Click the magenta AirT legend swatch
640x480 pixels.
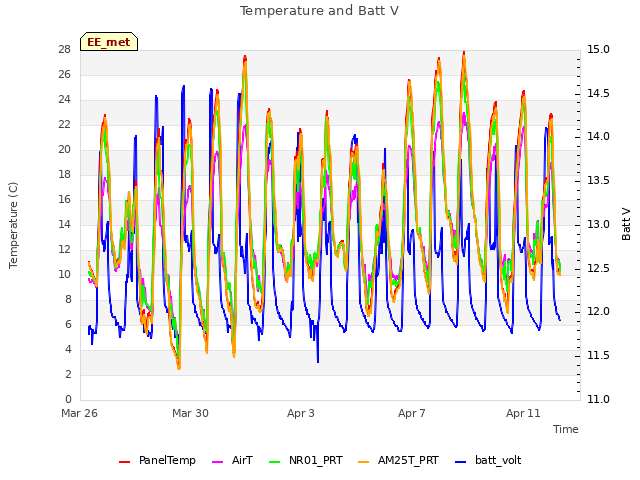pyautogui.click(x=218, y=462)
